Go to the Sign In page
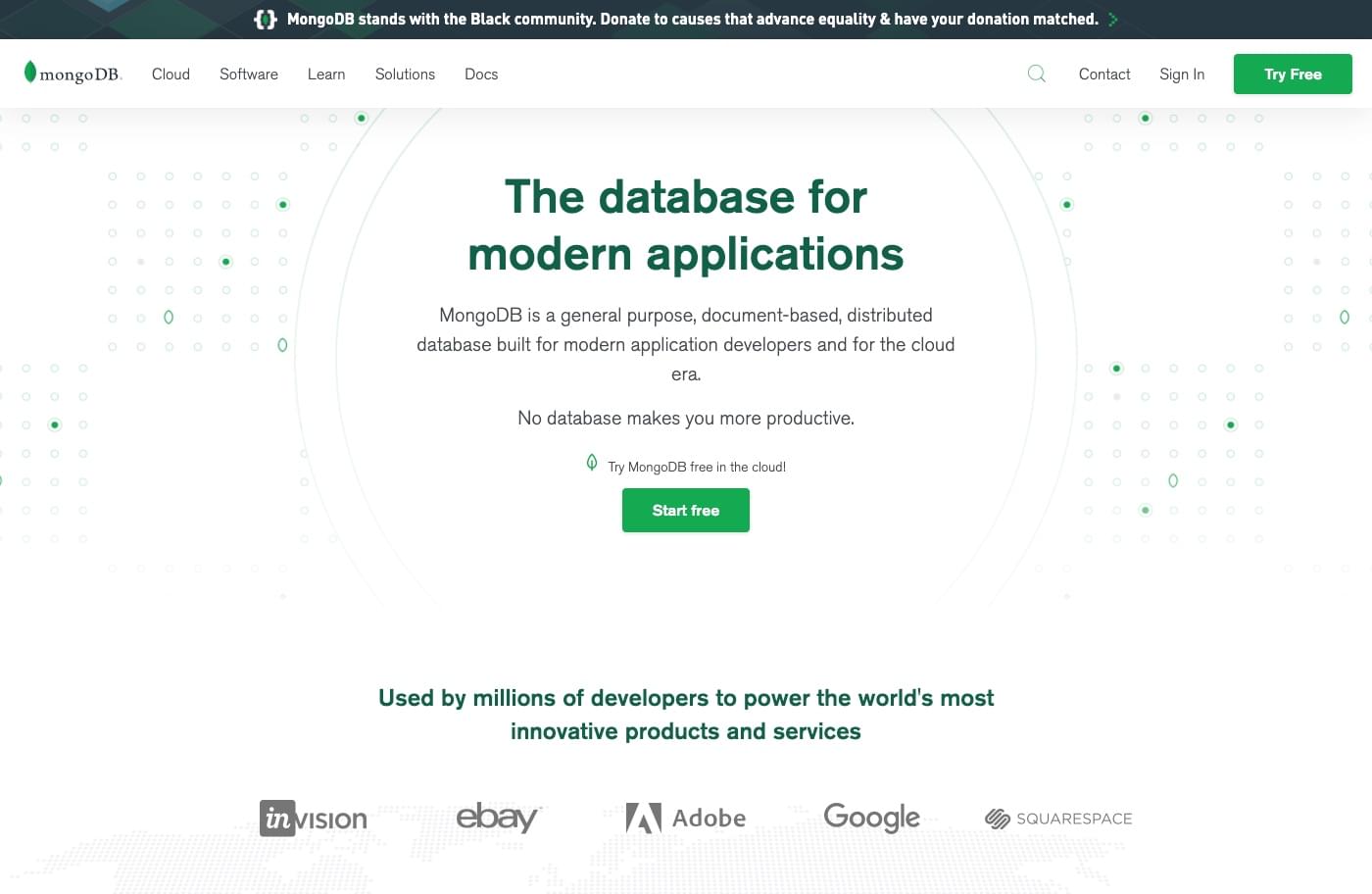1372x894 pixels. pos(1182,74)
